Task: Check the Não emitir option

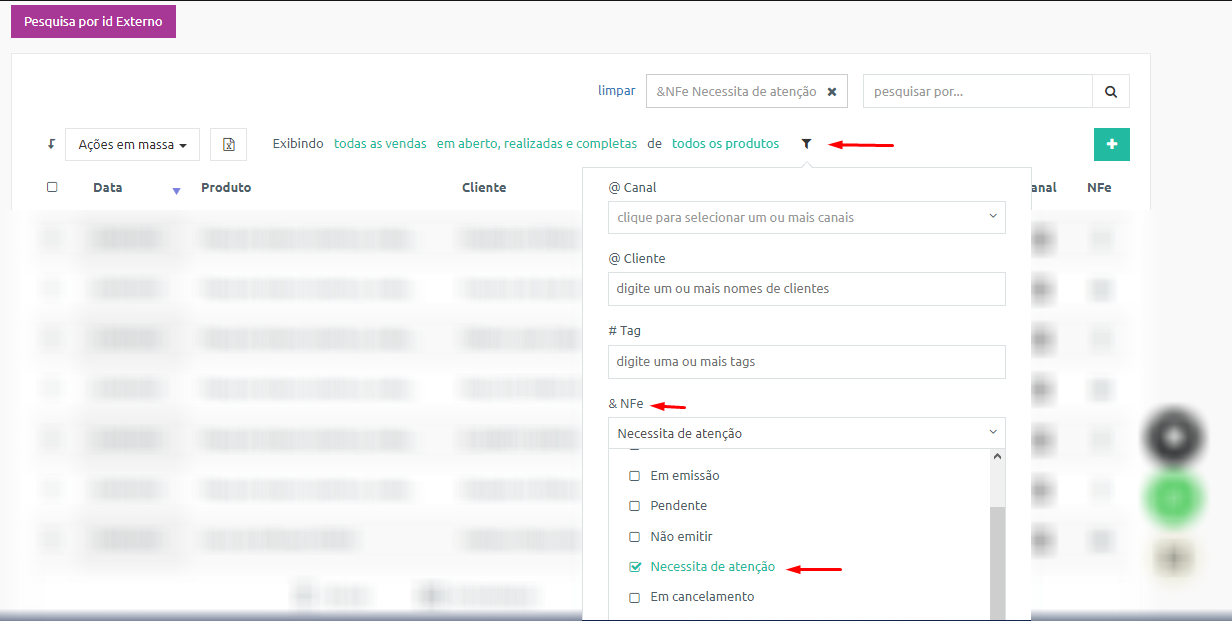Action: tap(634, 537)
